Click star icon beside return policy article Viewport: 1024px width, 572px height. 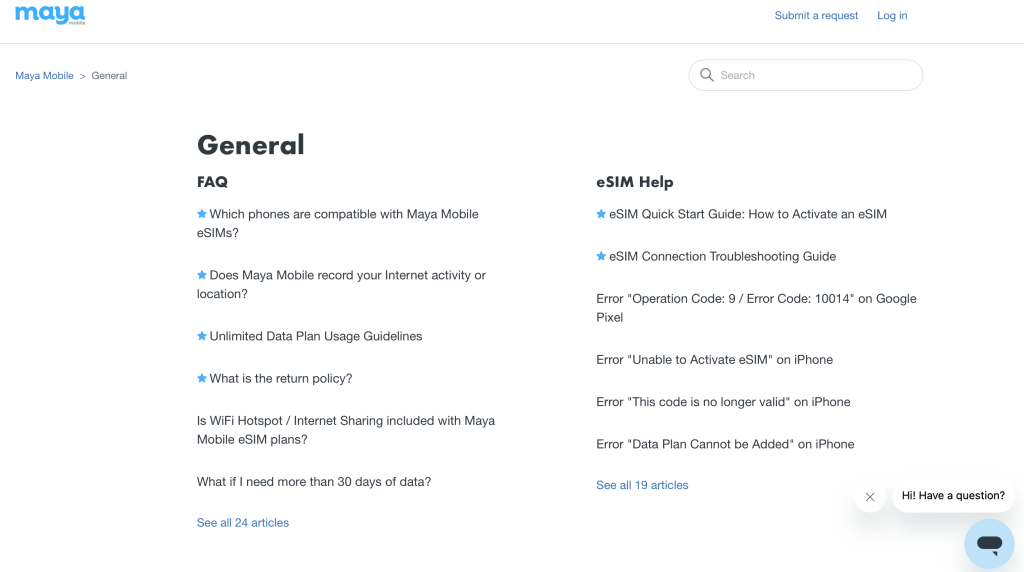202,378
